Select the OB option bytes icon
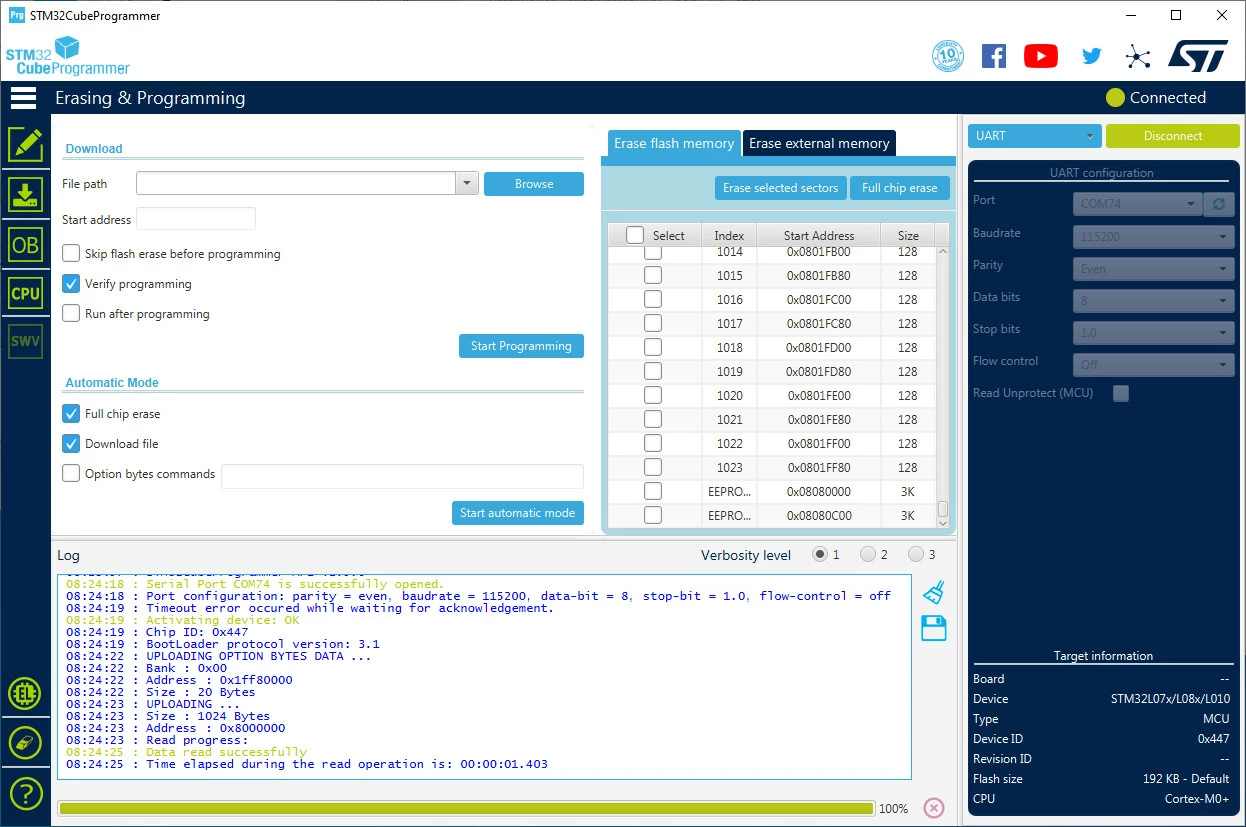 coord(25,244)
